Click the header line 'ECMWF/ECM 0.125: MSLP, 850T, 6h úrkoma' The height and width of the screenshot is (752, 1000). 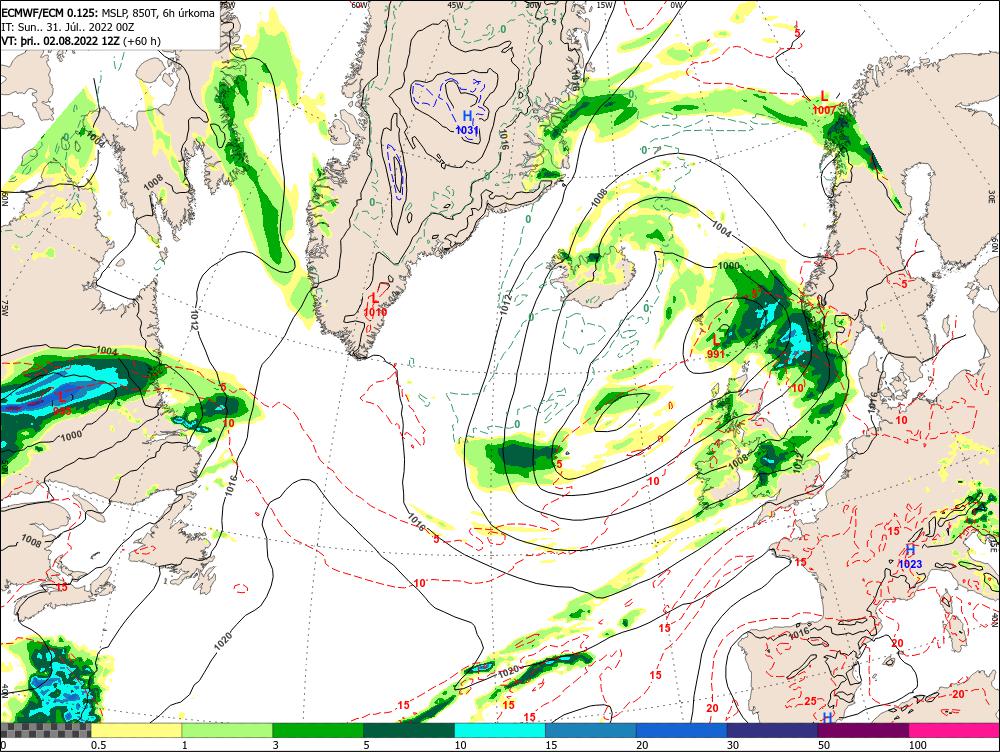click(108, 13)
